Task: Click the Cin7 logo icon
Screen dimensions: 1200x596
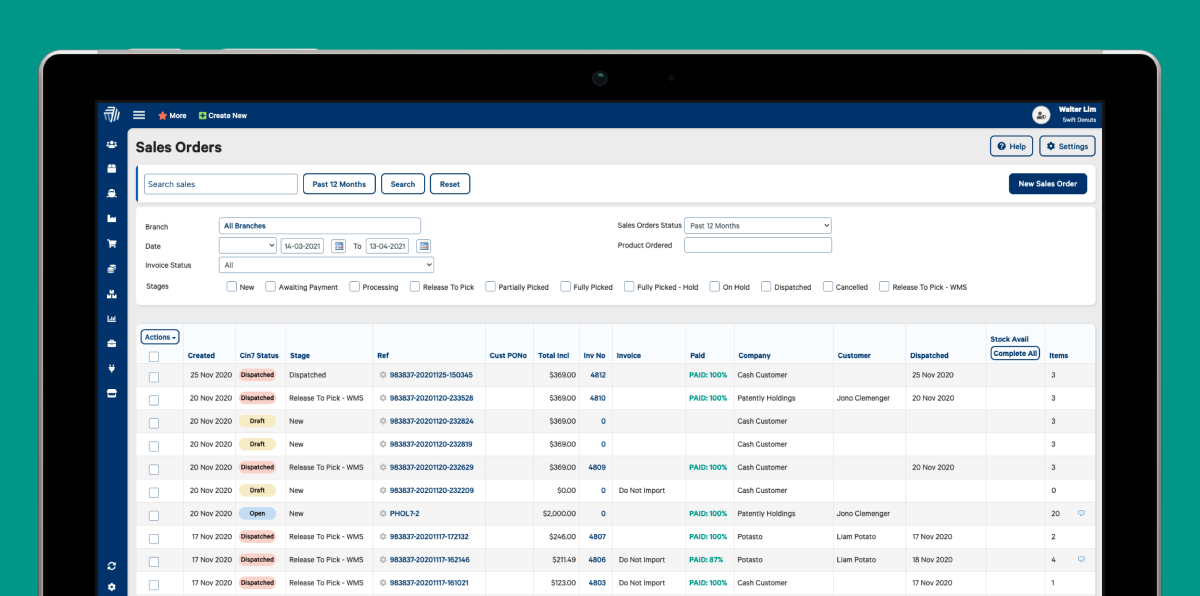Action: [x=112, y=114]
